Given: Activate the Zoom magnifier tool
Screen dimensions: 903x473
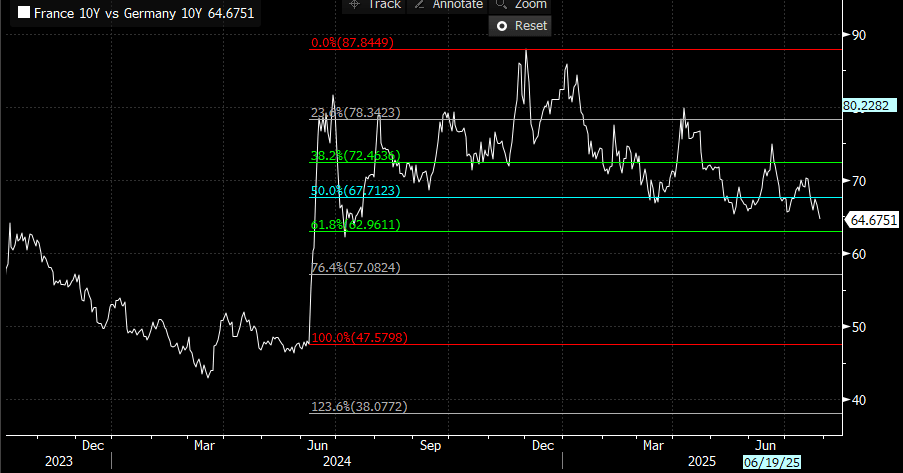Looking at the screenshot, I should (520, 5).
